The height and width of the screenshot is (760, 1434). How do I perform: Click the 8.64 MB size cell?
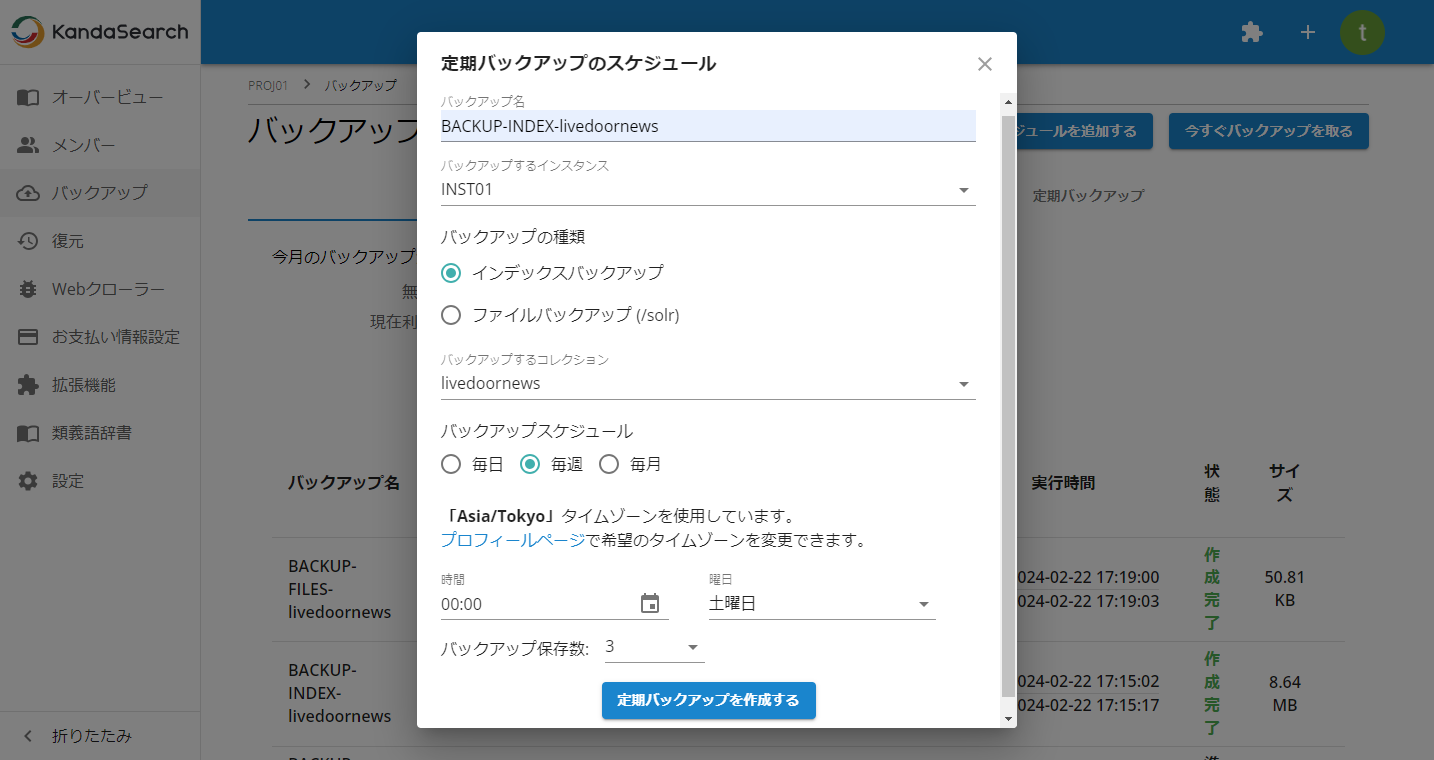1284,693
